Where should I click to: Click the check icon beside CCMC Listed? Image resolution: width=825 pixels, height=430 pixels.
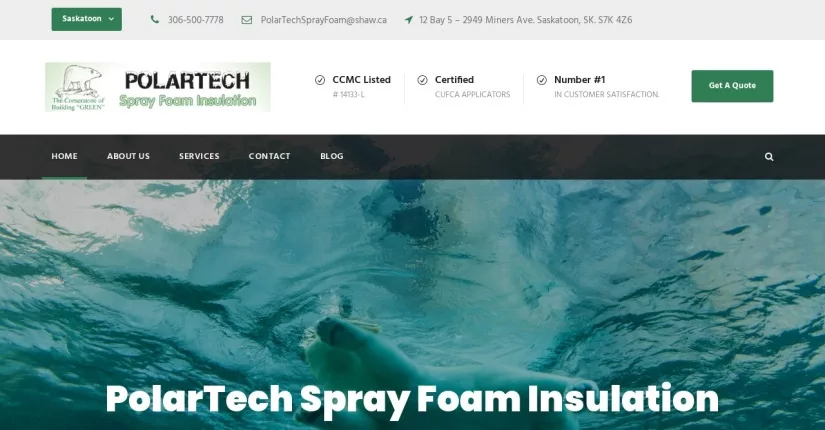[320, 80]
